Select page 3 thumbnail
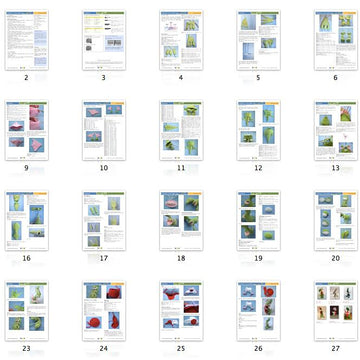Viewport: 360px width, 360px height. coord(104,40)
